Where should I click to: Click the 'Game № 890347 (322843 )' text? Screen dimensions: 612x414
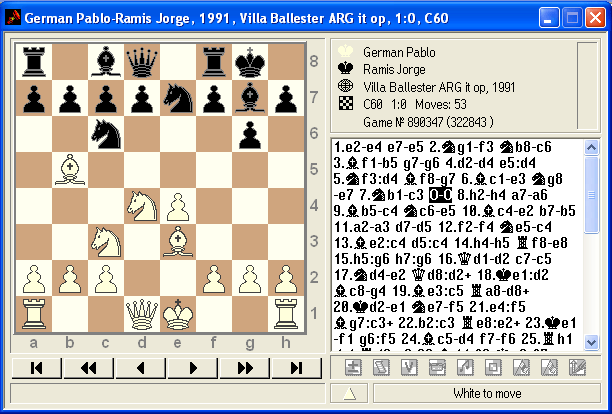point(428,122)
